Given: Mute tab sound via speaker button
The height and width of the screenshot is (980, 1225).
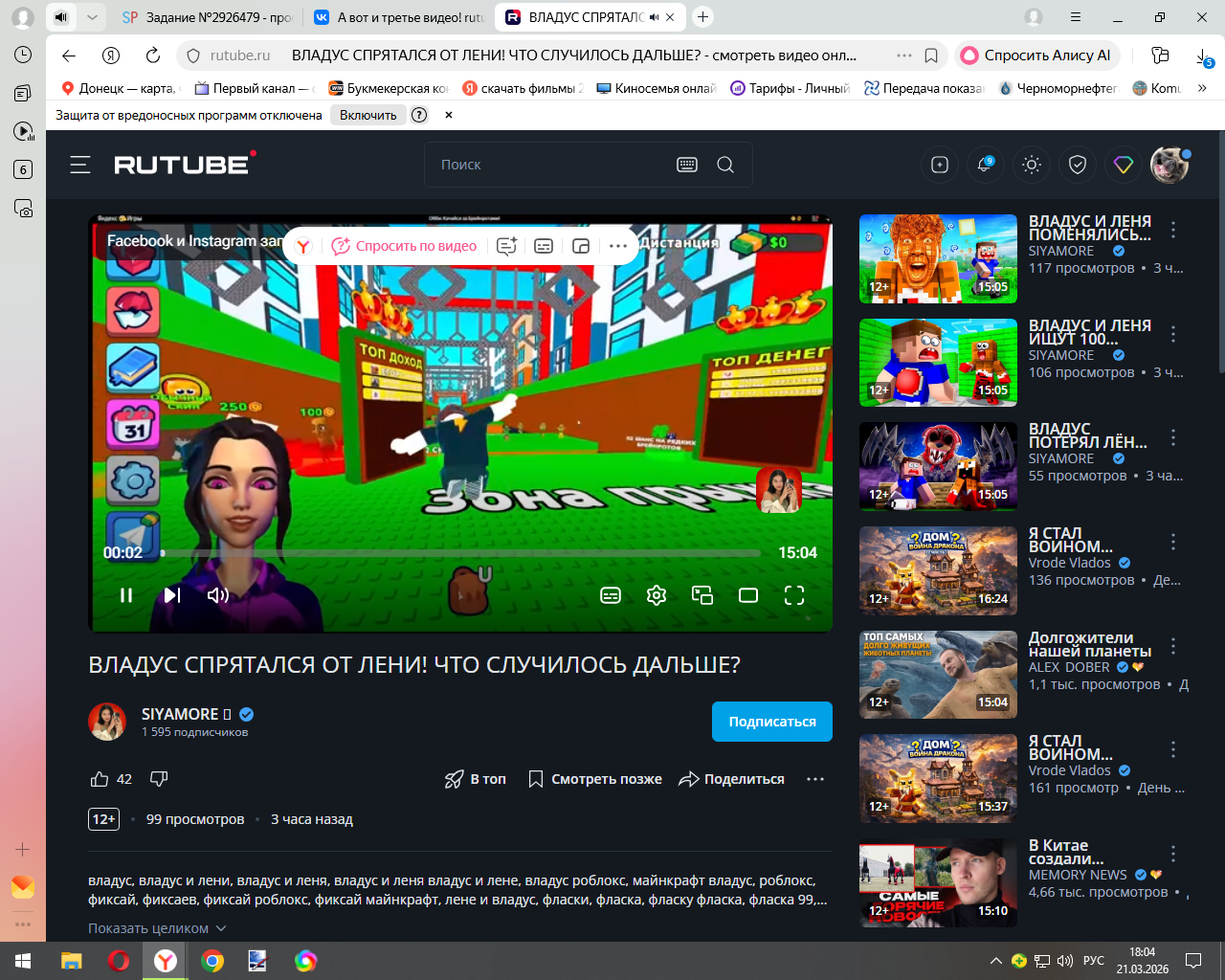Looking at the screenshot, I should click(x=61, y=17).
